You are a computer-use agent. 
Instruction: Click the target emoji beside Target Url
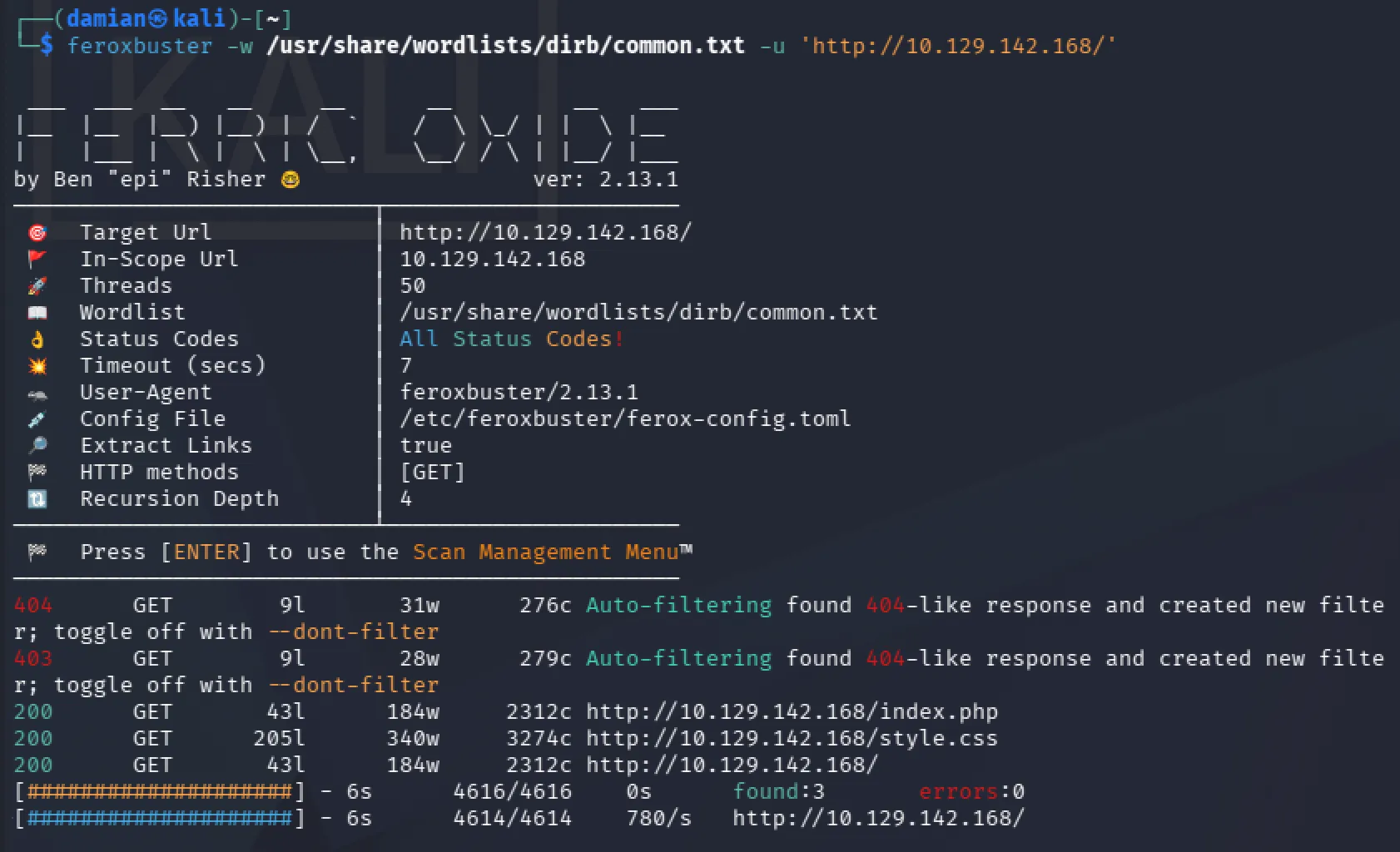pyautogui.click(x=37, y=232)
